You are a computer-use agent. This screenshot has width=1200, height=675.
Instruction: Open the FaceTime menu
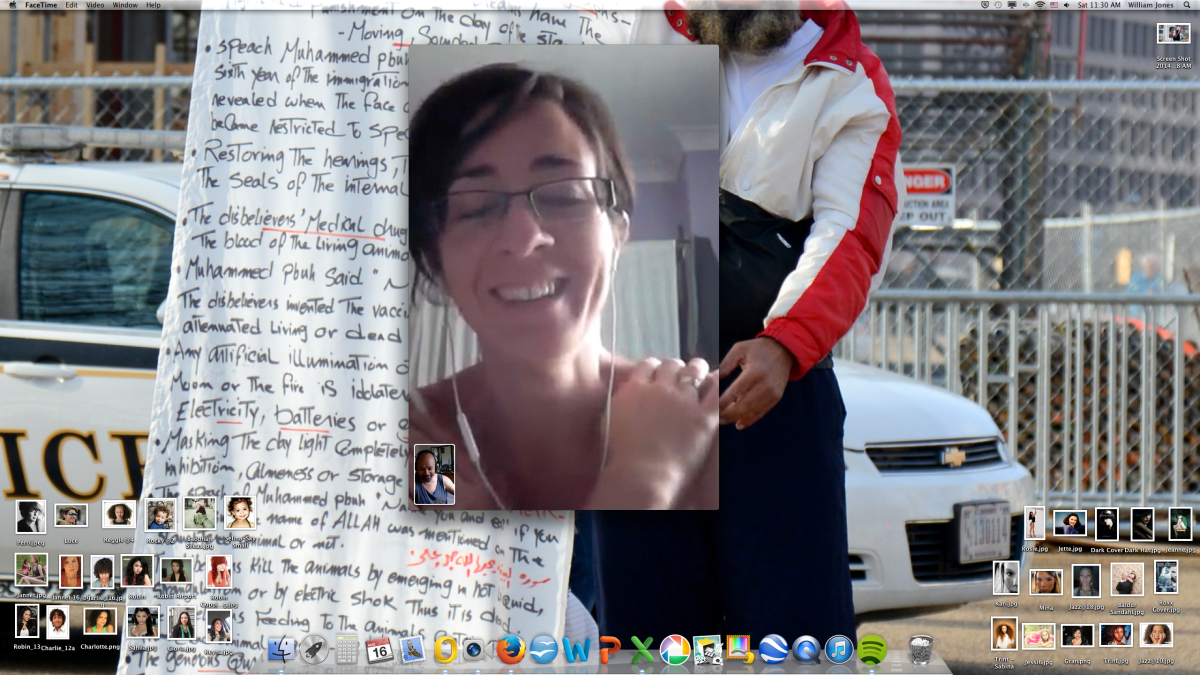click(41, 5)
